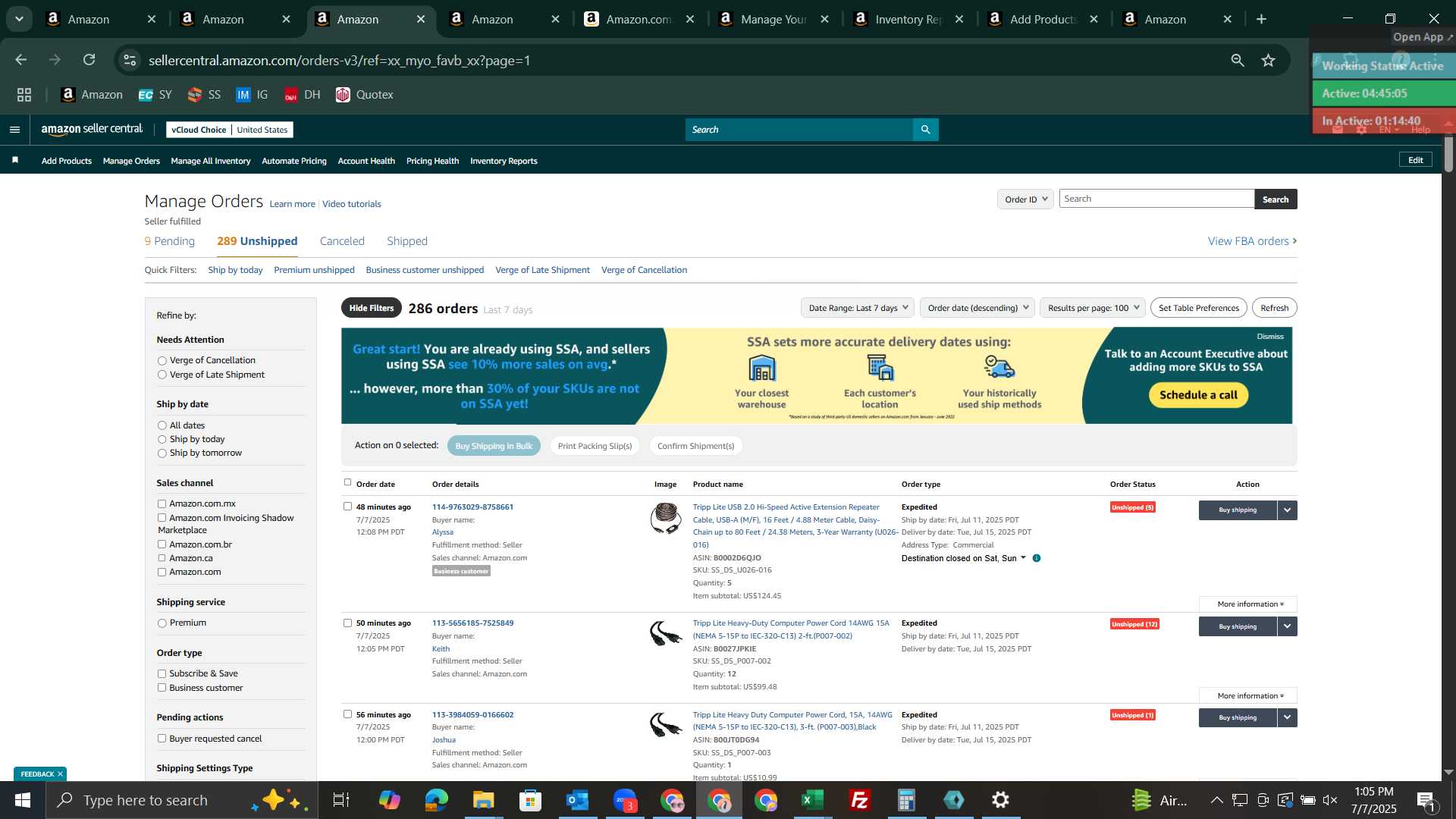Switch to Shipped orders tab
Viewport: 1456px width, 819px height.
click(407, 241)
